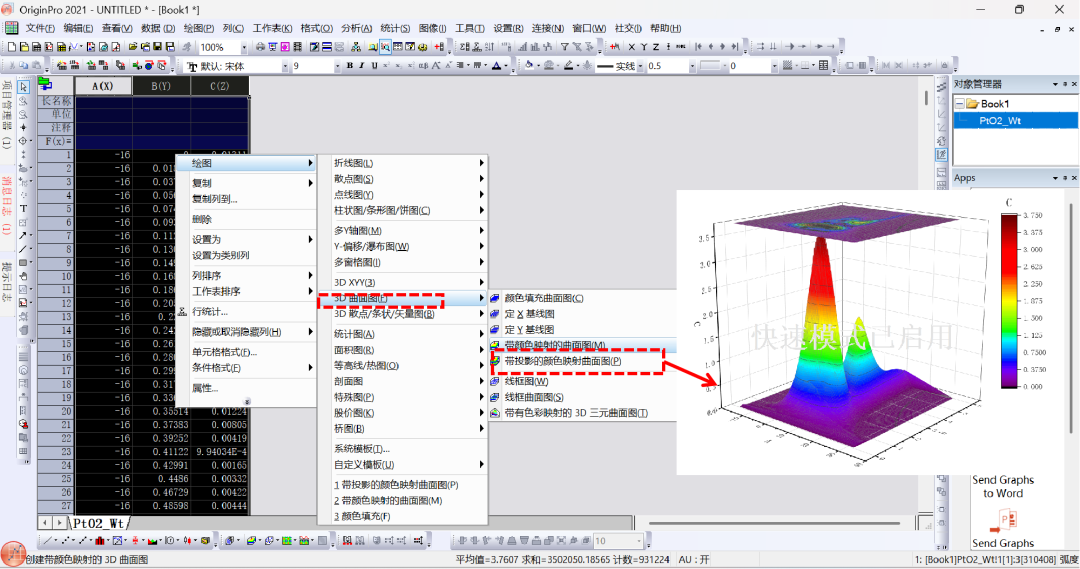The width and height of the screenshot is (1080, 569).
Task: Open 行统计... from context menu
Action: 246,311
